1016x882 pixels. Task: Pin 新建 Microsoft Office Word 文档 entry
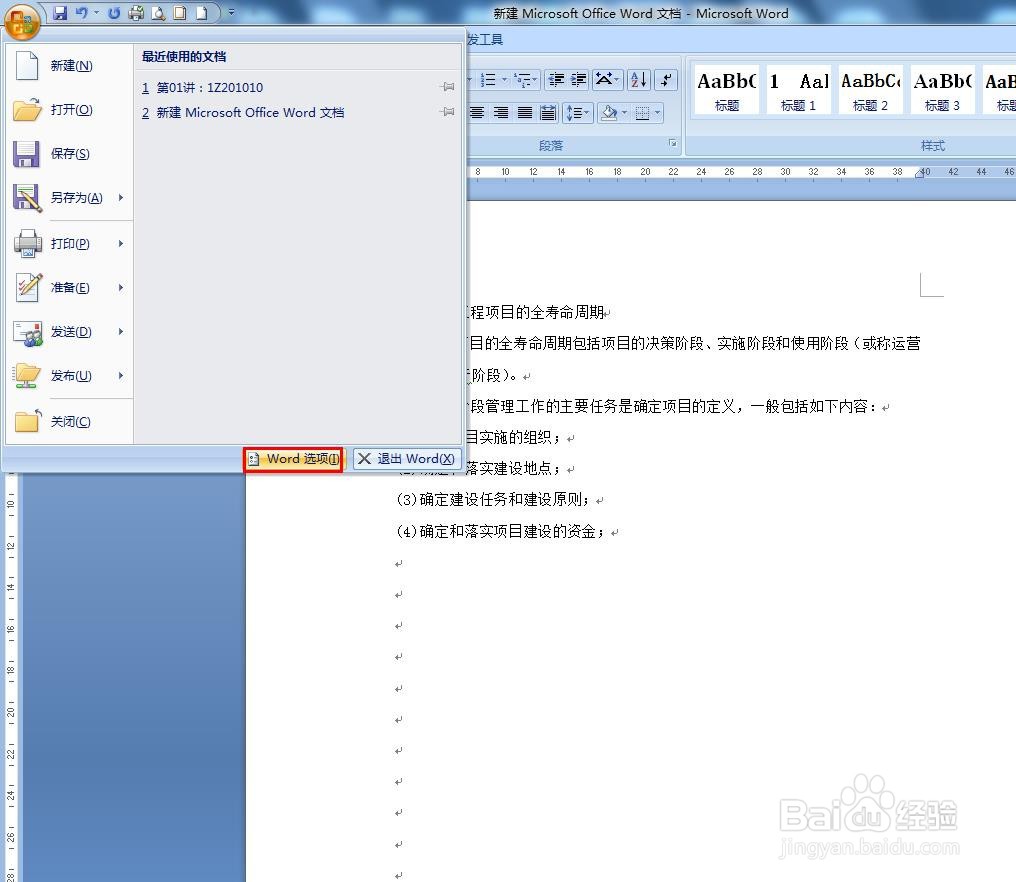click(x=447, y=112)
